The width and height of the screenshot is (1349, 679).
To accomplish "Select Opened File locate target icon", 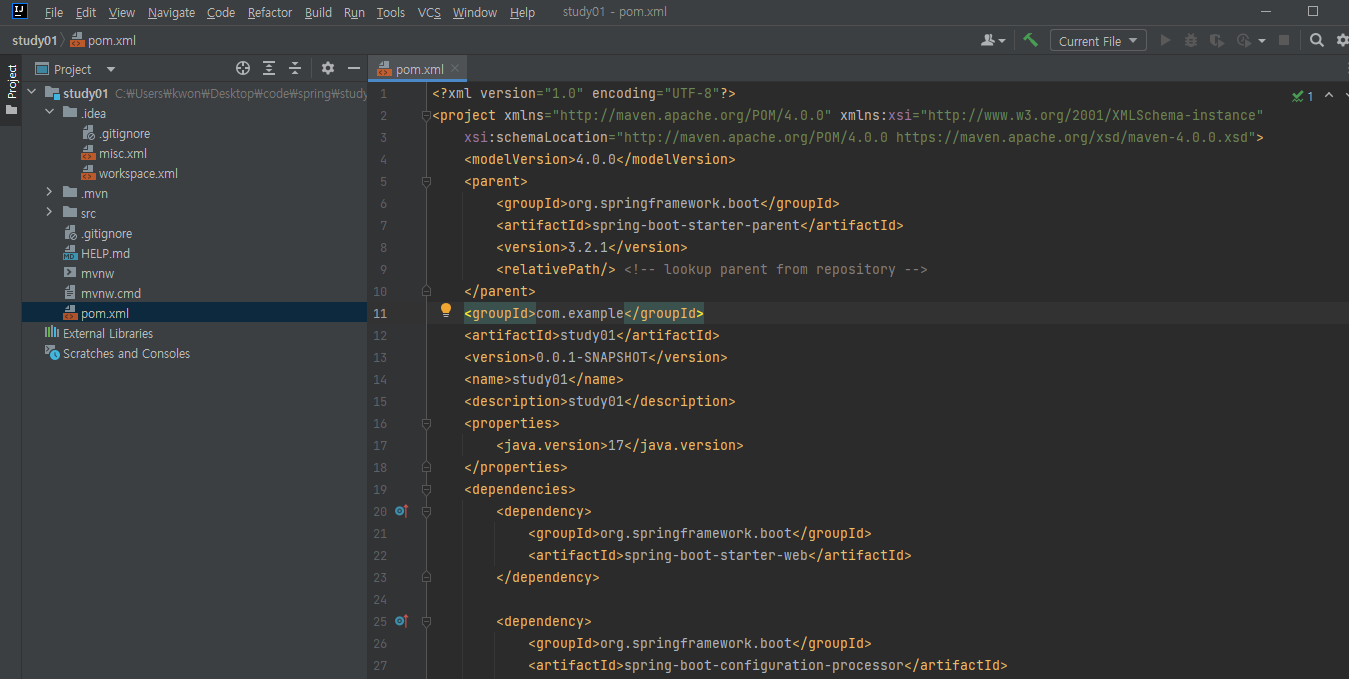I will tap(242, 68).
